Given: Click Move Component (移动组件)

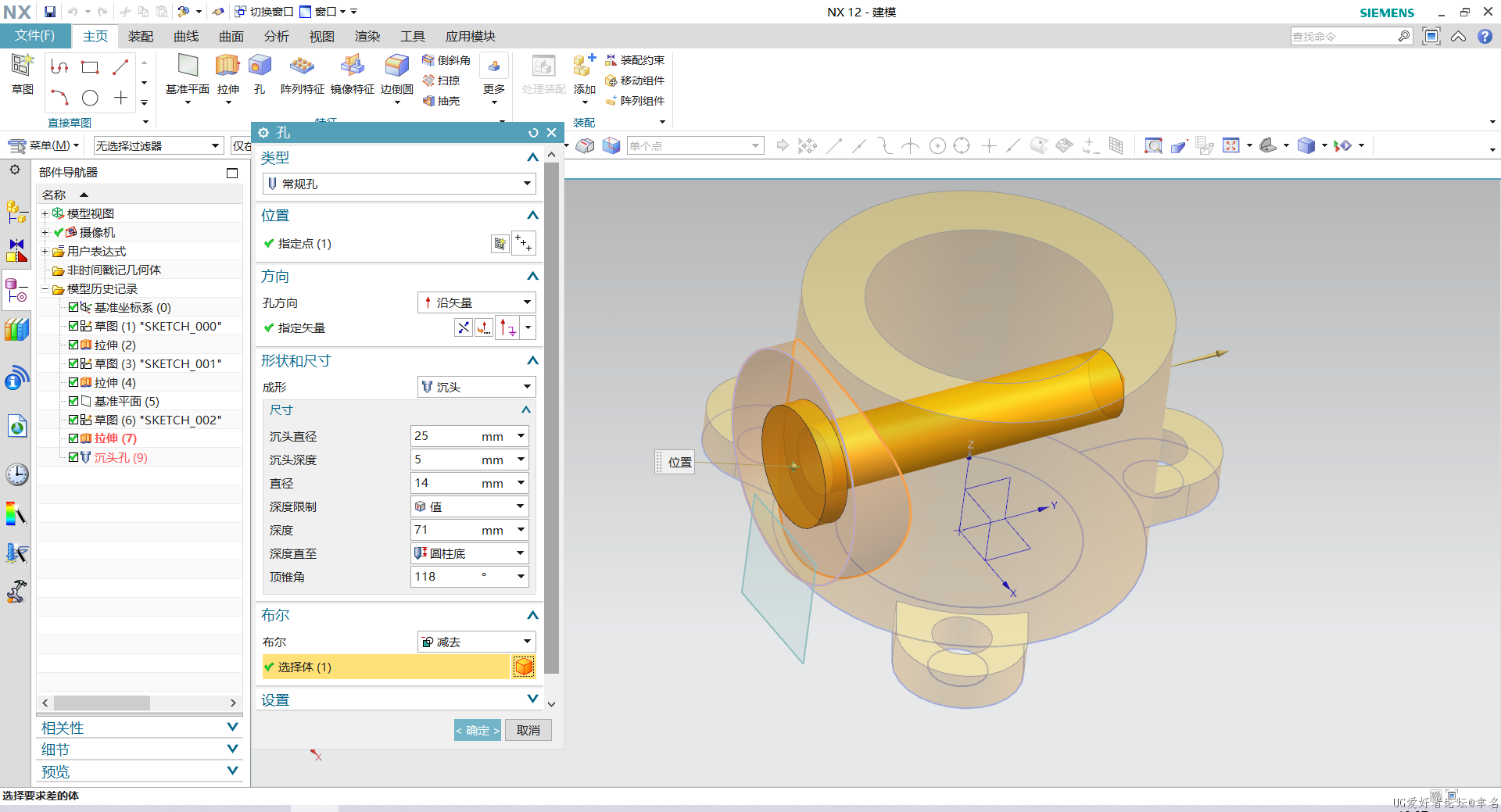Looking at the screenshot, I should pos(635,80).
